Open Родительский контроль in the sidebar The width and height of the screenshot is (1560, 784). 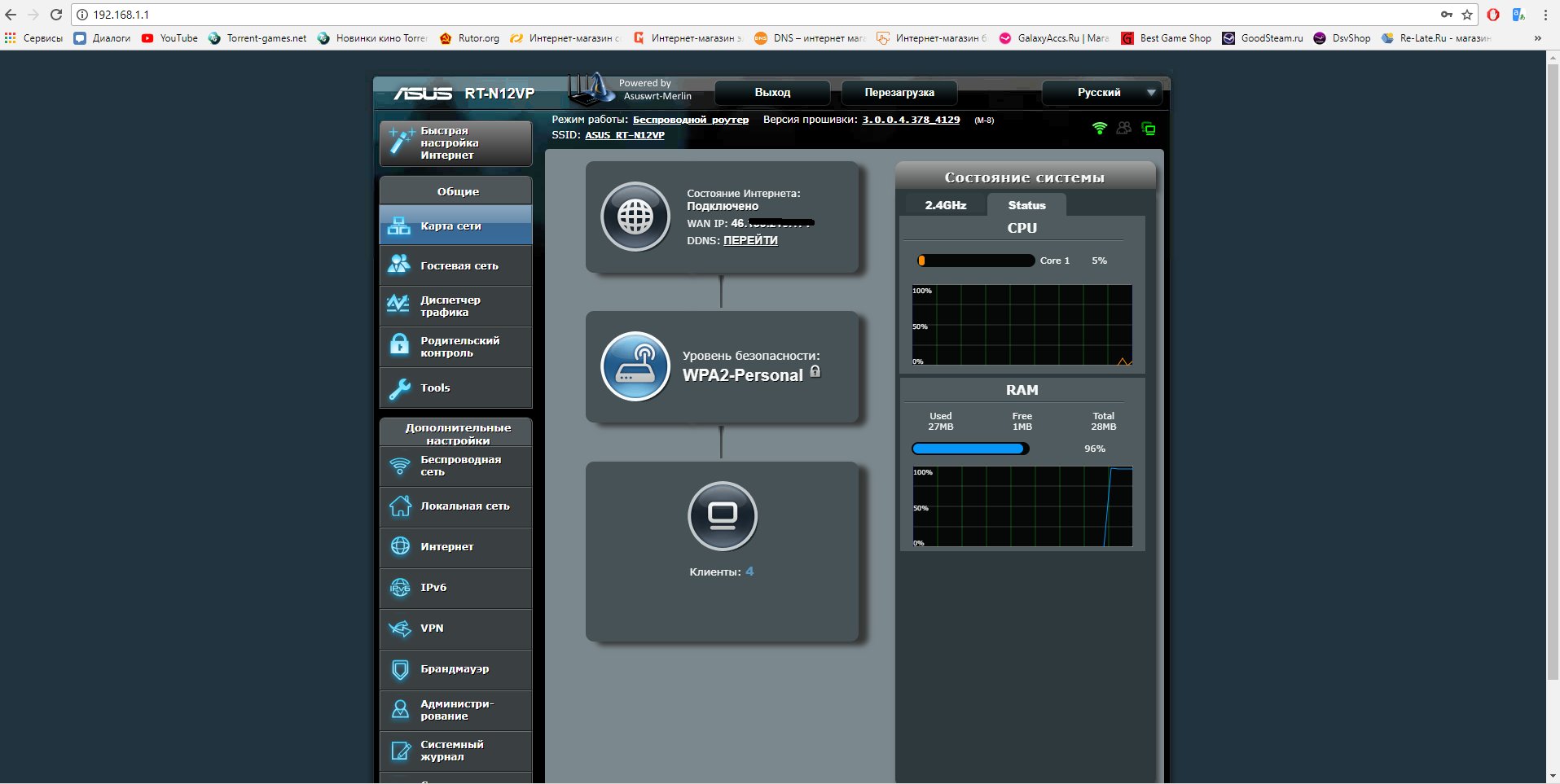point(456,347)
